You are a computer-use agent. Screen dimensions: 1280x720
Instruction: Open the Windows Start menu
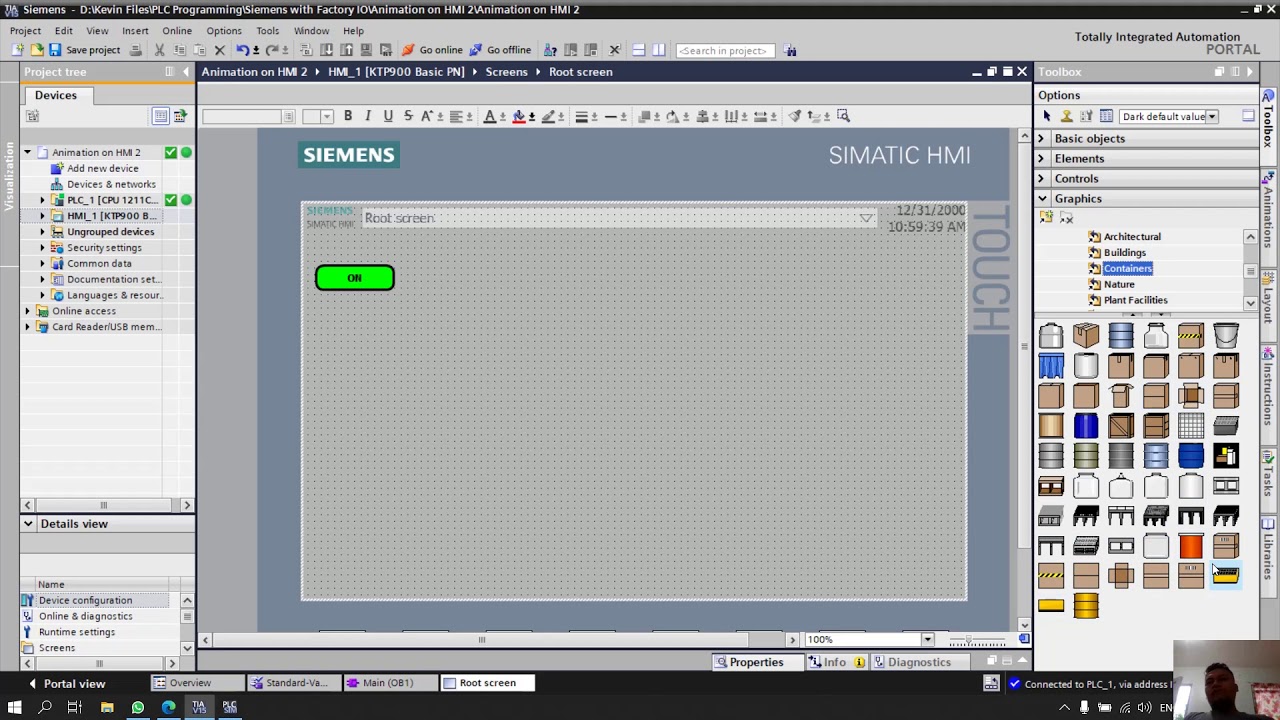coord(15,708)
